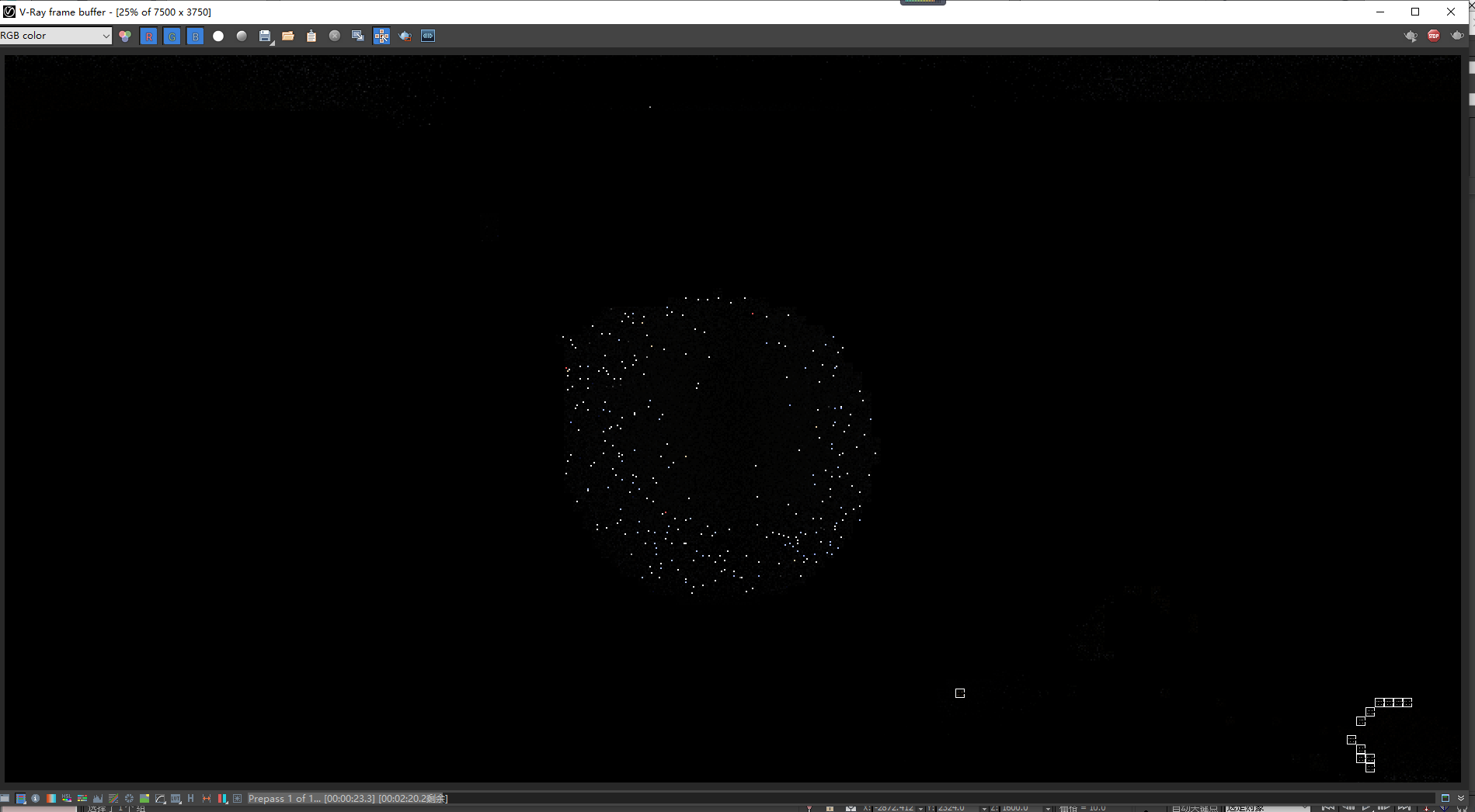Screen dimensions: 1475x812
Task: Expand the LUT correction options
Action: click(x=176, y=798)
